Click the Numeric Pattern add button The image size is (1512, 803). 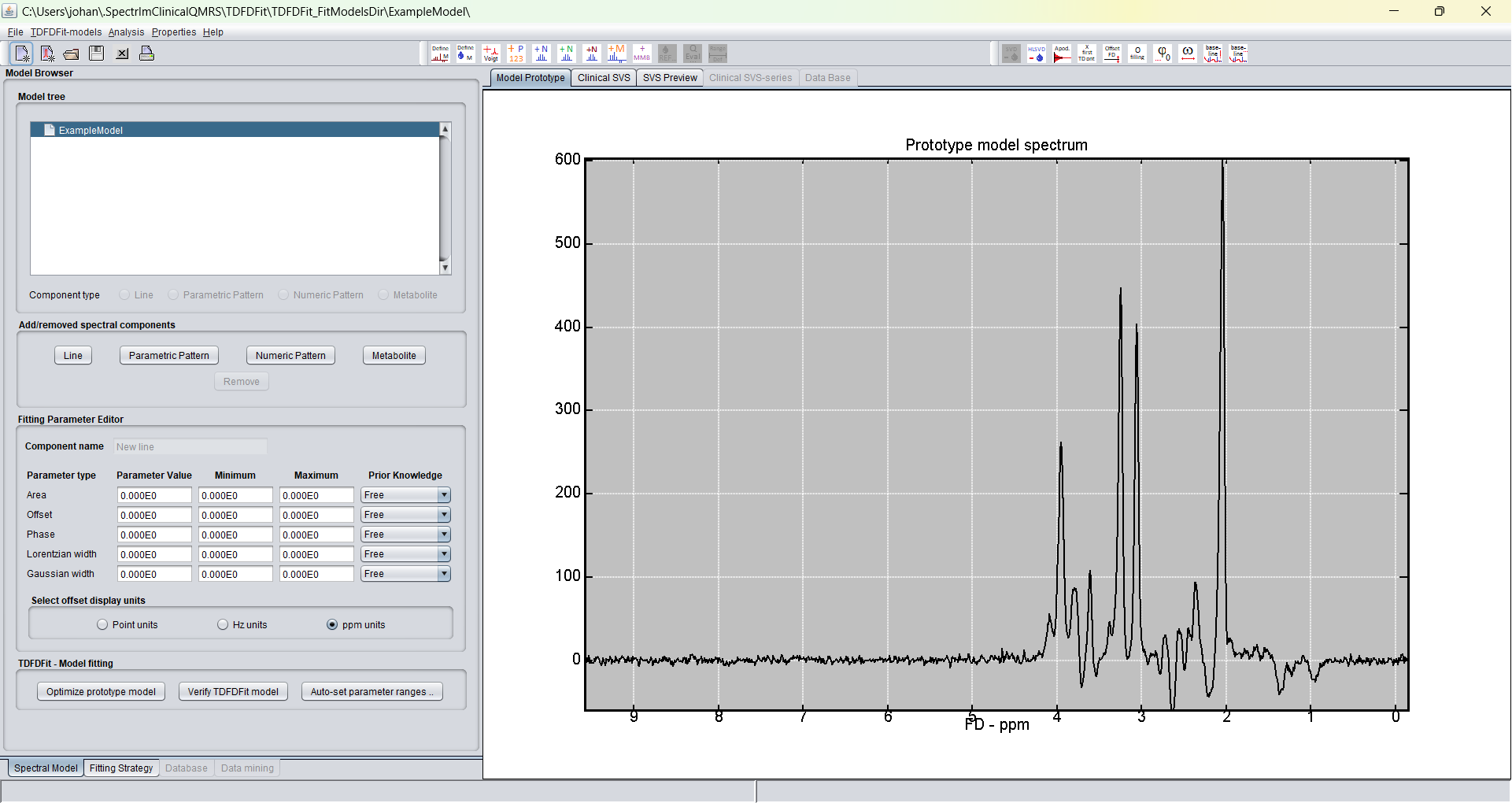[x=290, y=356]
